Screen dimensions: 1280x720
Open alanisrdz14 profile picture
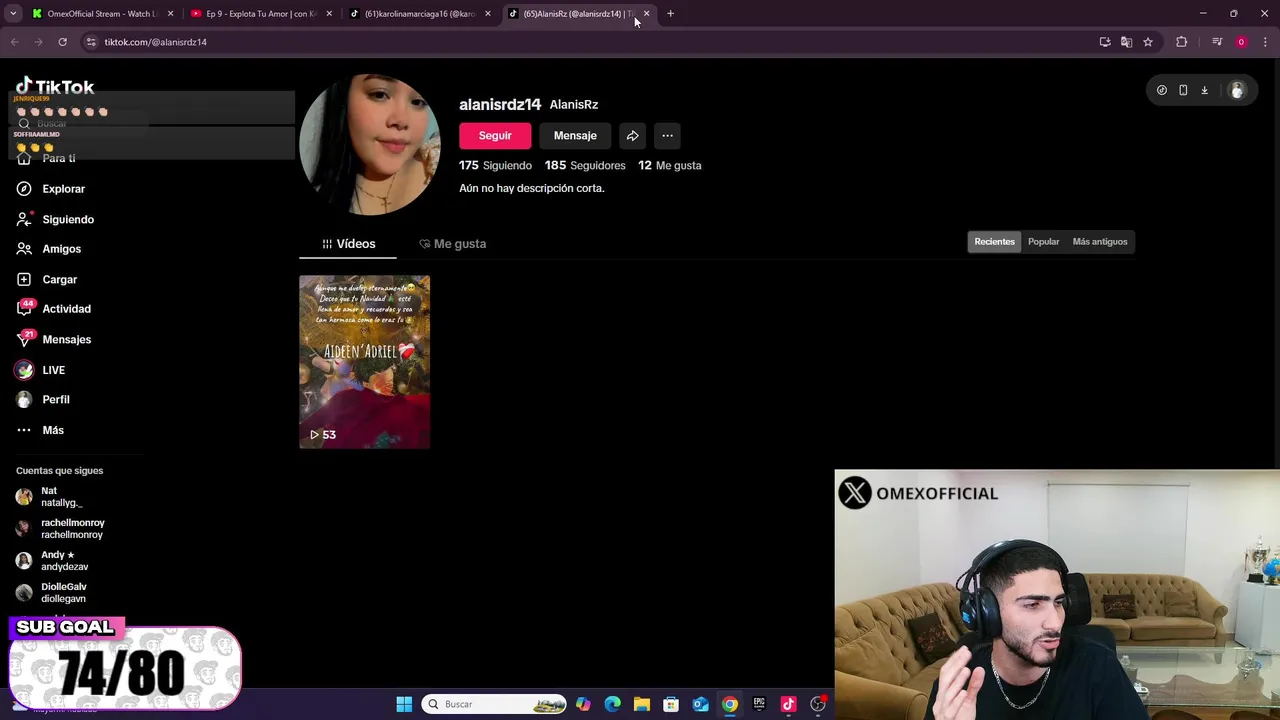point(370,145)
